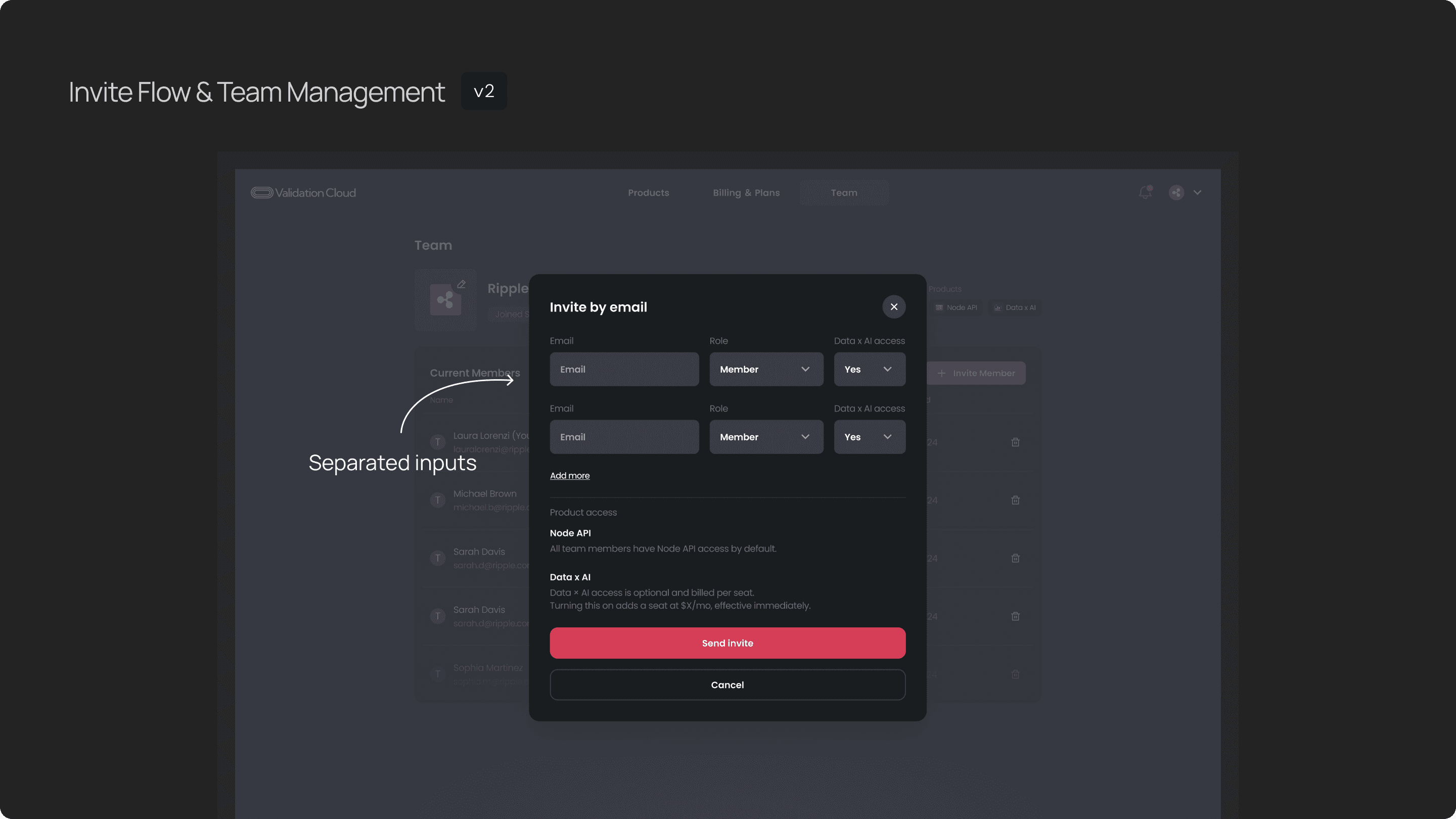Delete Laura Lorenzi with trash icon
The width and height of the screenshot is (1456, 819).
(x=1015, y=442)
